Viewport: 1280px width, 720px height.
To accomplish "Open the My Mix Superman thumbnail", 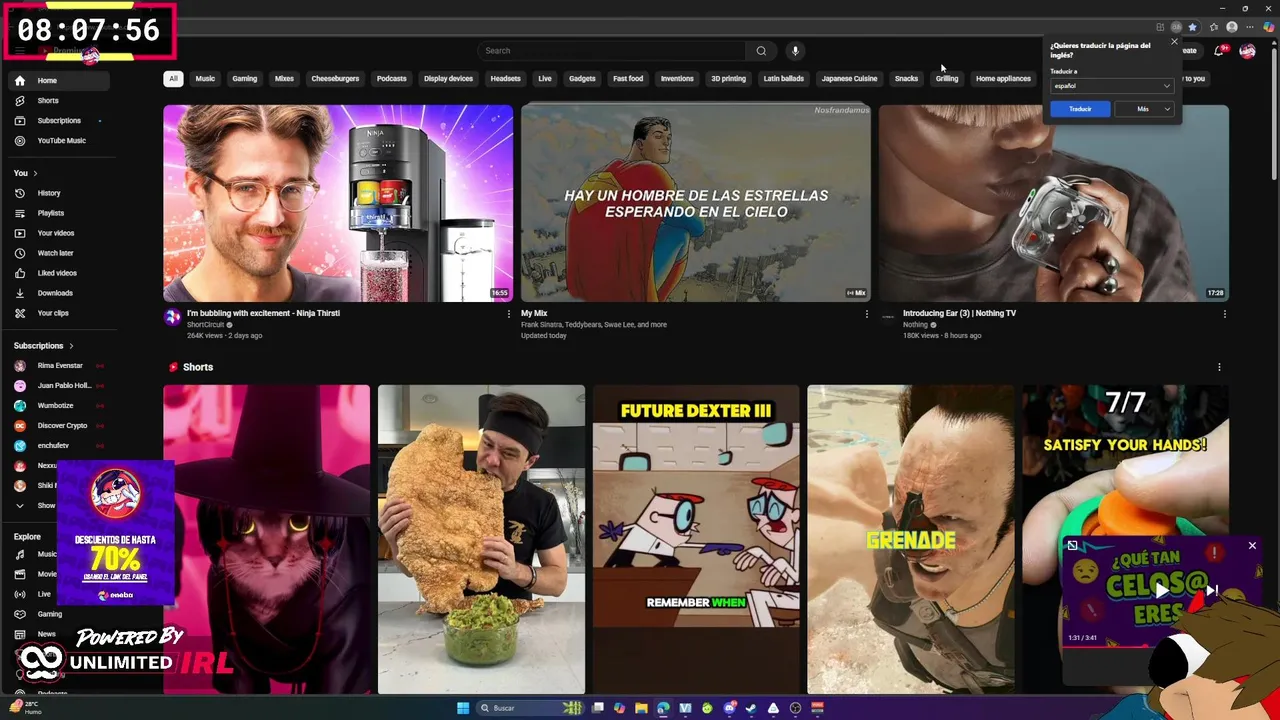I will click(x=696, y=203).
